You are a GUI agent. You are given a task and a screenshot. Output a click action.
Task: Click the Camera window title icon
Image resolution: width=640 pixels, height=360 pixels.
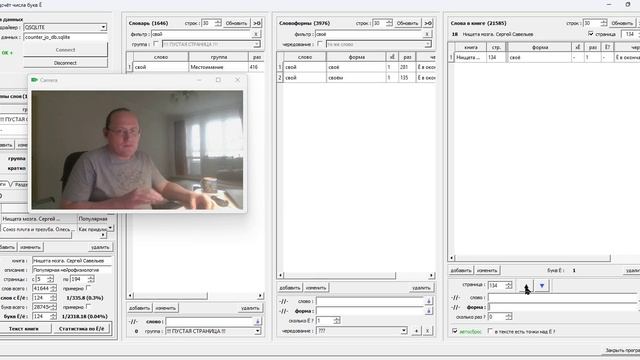[35, 80]
